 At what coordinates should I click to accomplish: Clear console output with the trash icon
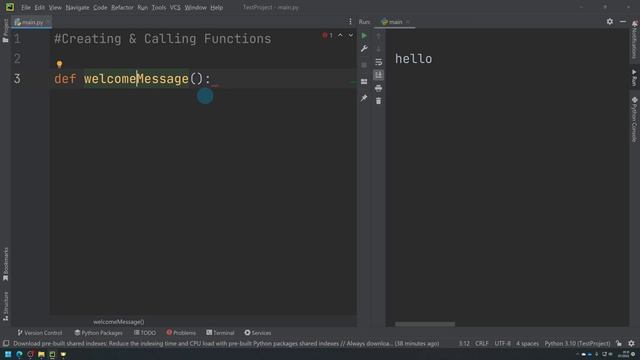tap(378, 101)
